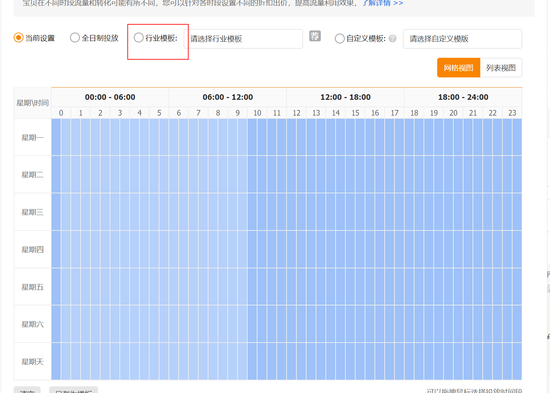Pick the 自定义模板 radio option
This screenshot has width=550, height=393.
(340, 38)
